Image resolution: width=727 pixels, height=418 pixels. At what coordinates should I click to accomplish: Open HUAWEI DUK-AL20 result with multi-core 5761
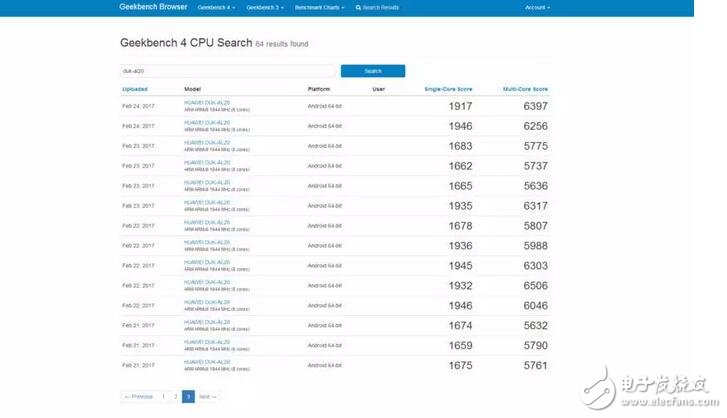[207, 363]
